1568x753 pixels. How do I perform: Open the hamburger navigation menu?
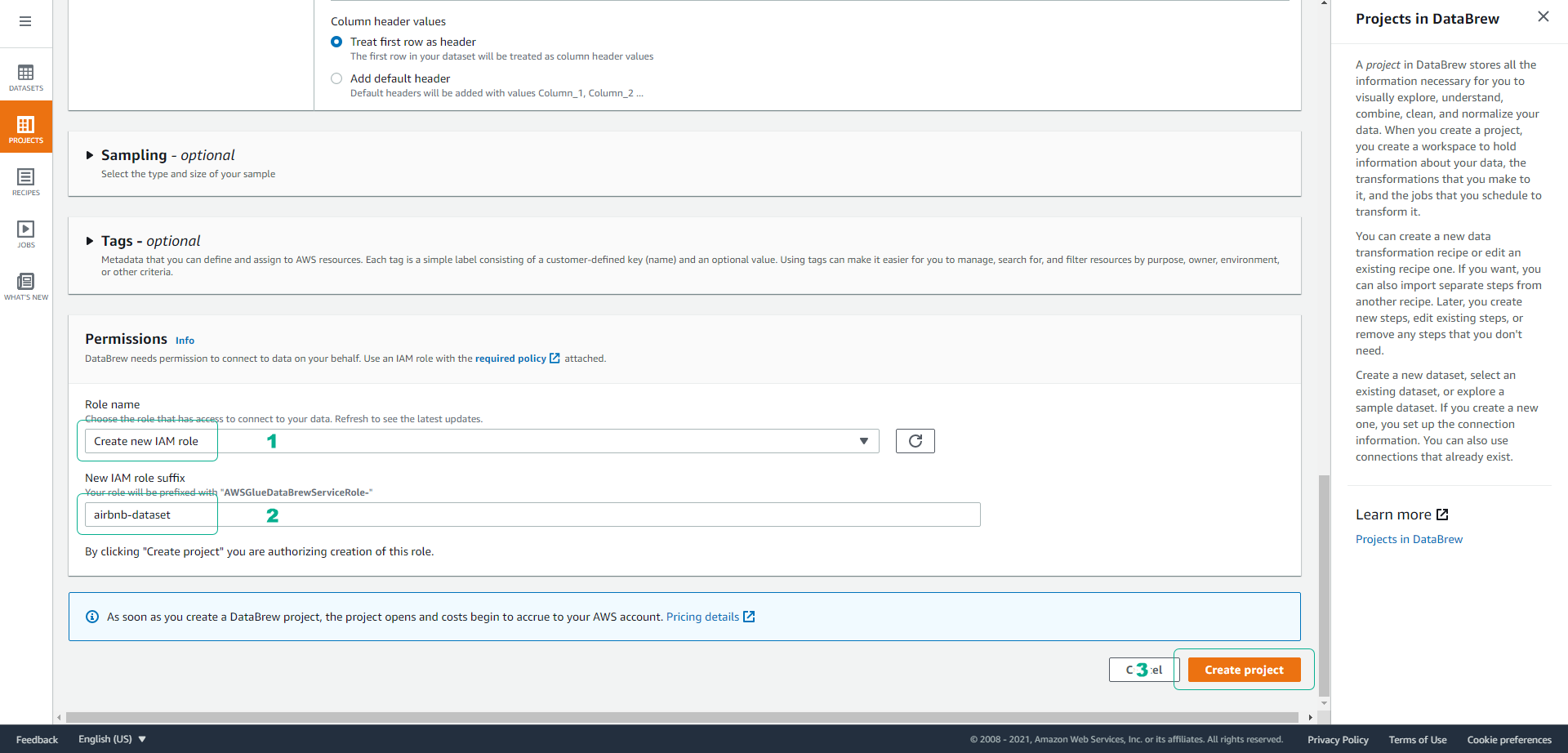click(25, 21)
